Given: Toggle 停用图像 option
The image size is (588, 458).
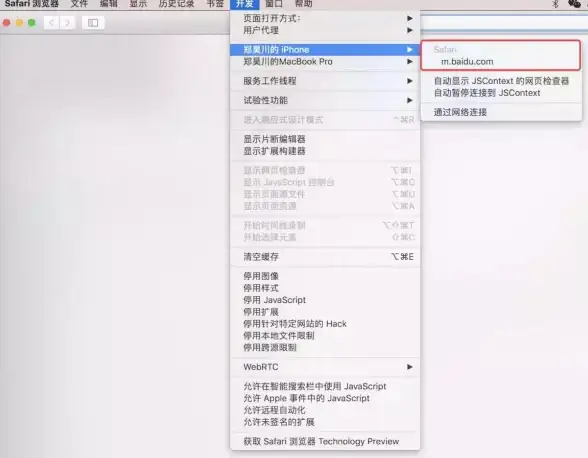Looking at the screenshot, I should point(325,276).
